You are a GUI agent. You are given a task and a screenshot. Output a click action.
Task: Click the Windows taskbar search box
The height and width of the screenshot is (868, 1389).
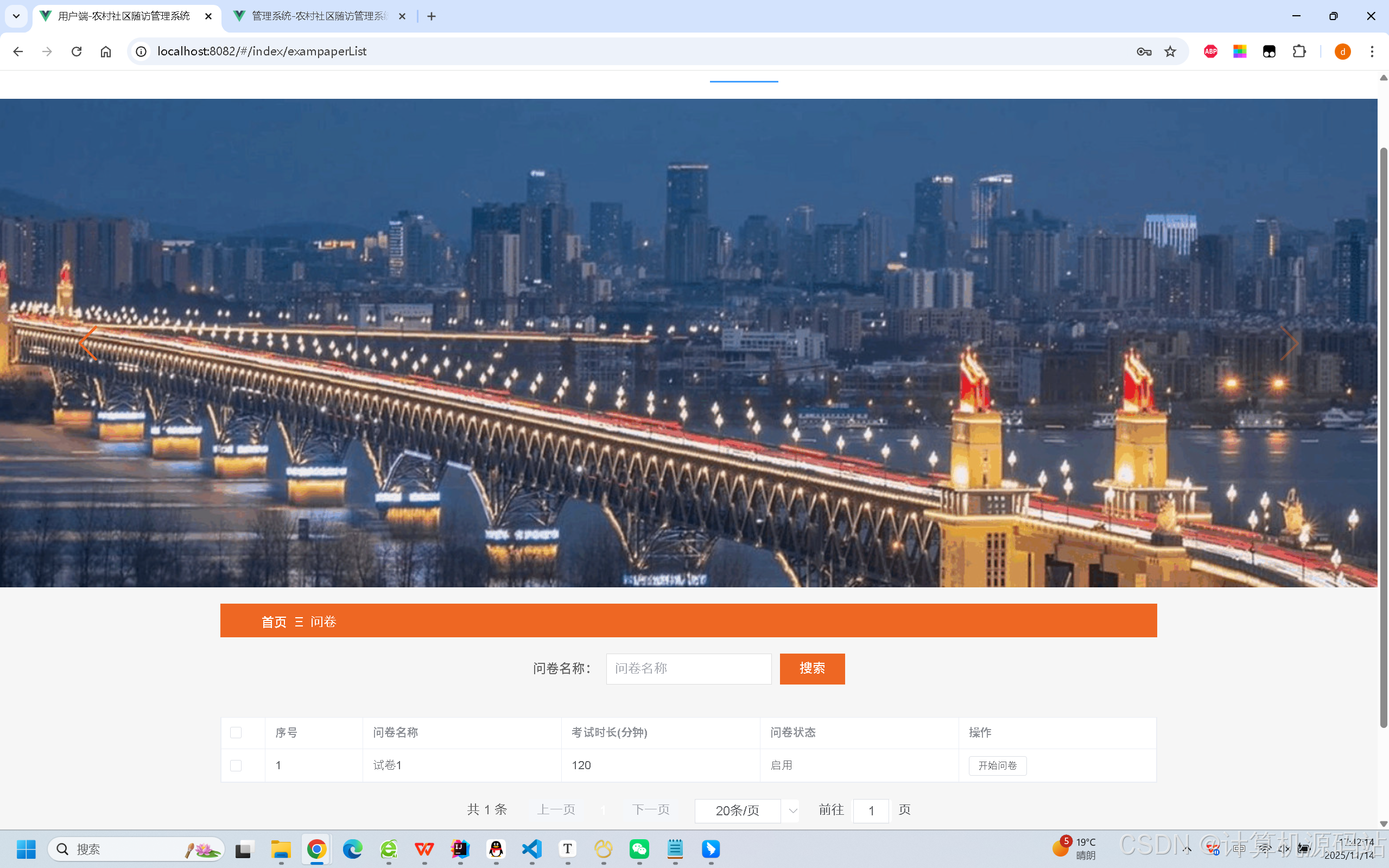point(136,848)
